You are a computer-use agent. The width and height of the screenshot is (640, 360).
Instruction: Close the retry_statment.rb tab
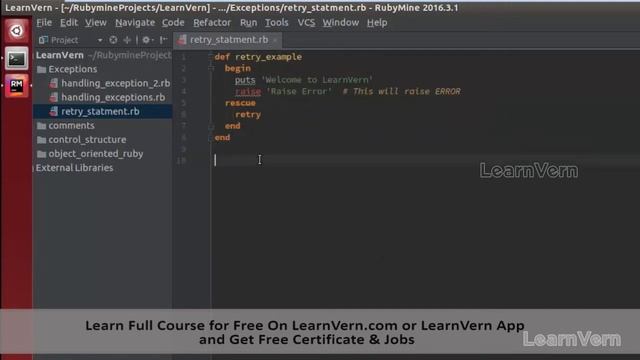[x=275, y=40]
